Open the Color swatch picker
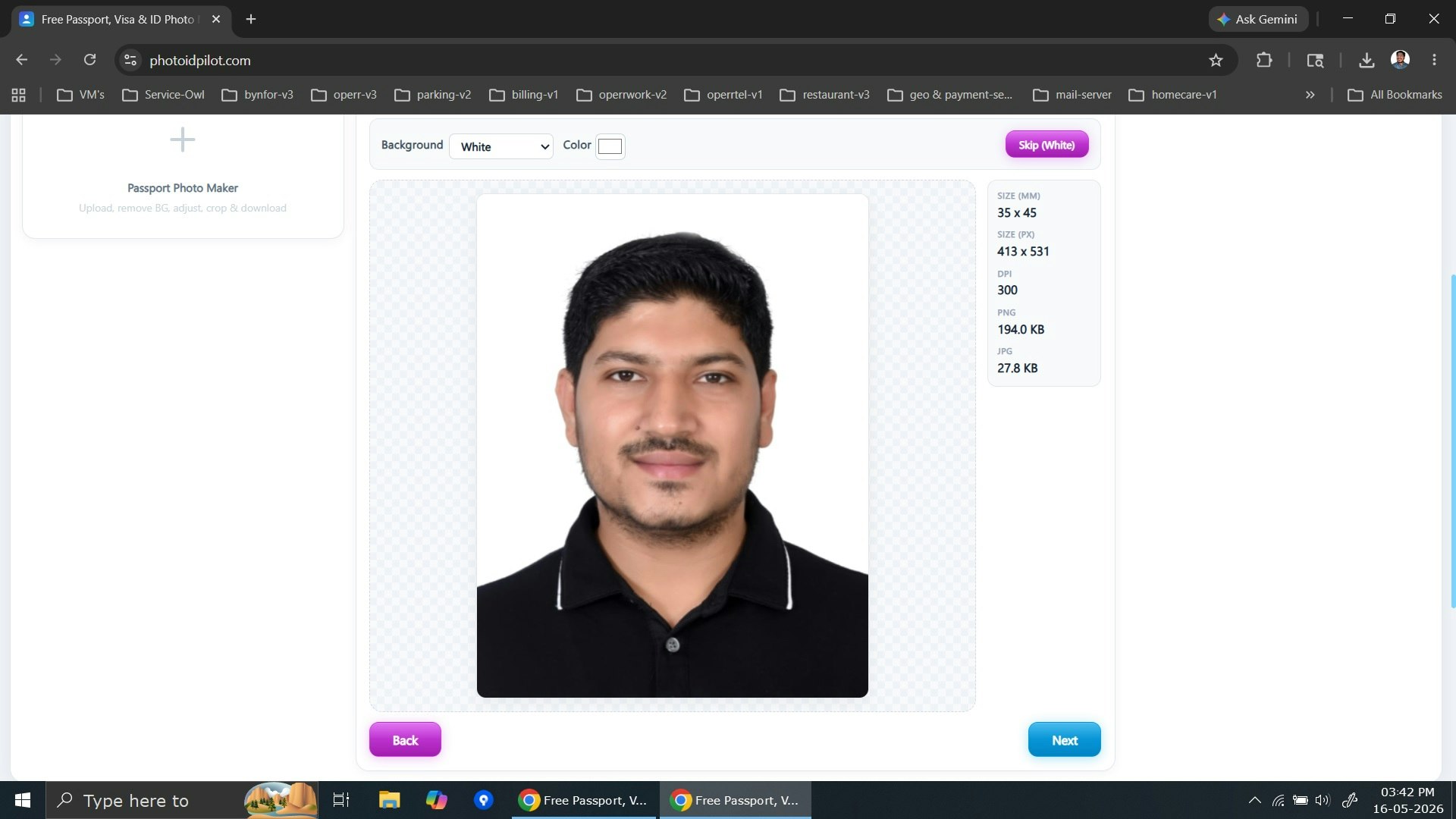The height and width of the screenshot is (819, 1456). [610, 146]
